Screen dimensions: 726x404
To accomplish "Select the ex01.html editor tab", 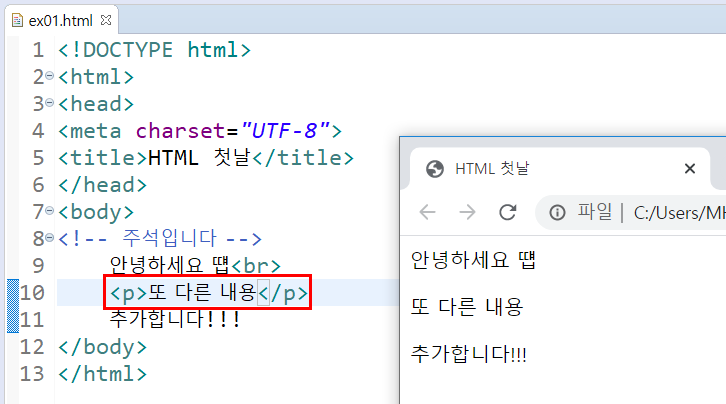I will pos(61,21).
